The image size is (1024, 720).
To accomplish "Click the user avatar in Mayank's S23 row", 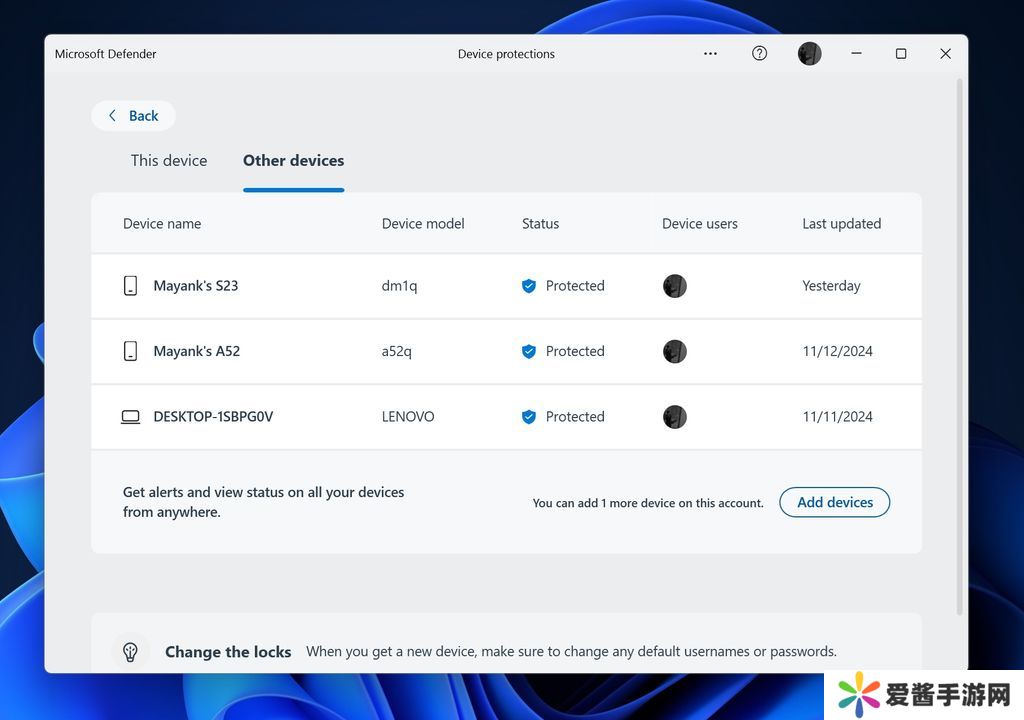I will pyautogui.click(x=675, y=286).
